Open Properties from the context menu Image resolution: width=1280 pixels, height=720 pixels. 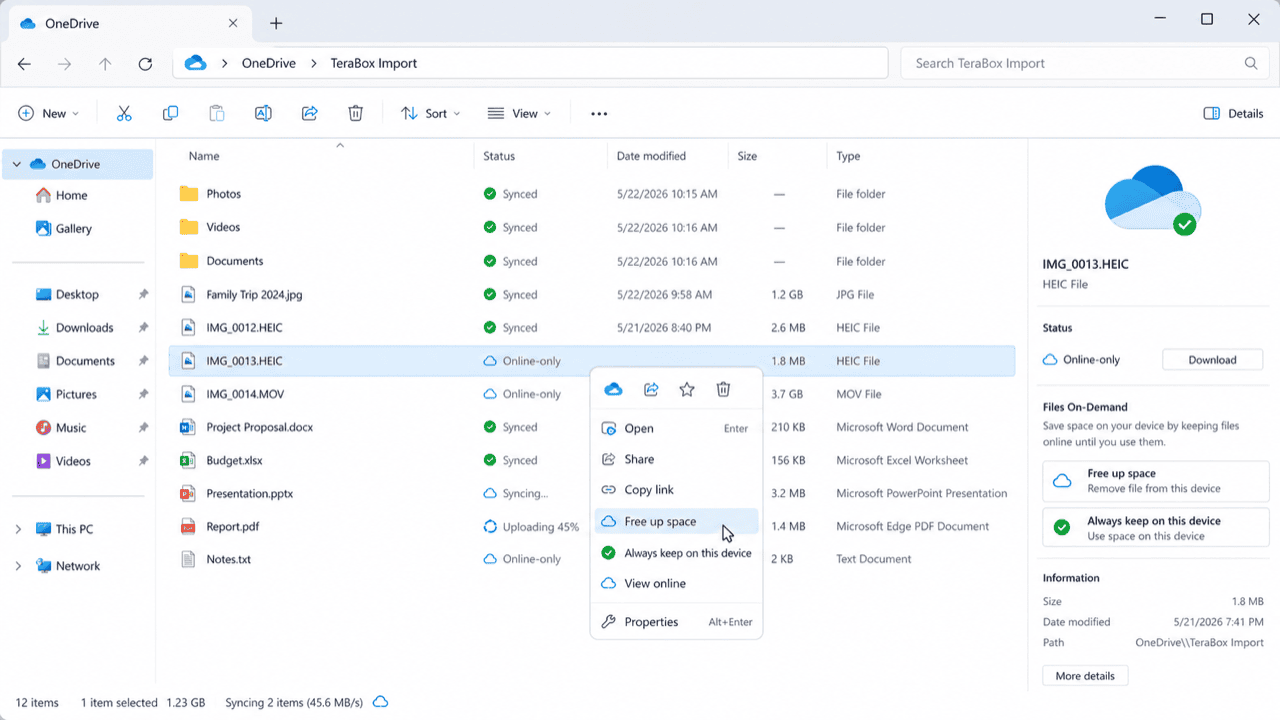(x=676, y=622)
